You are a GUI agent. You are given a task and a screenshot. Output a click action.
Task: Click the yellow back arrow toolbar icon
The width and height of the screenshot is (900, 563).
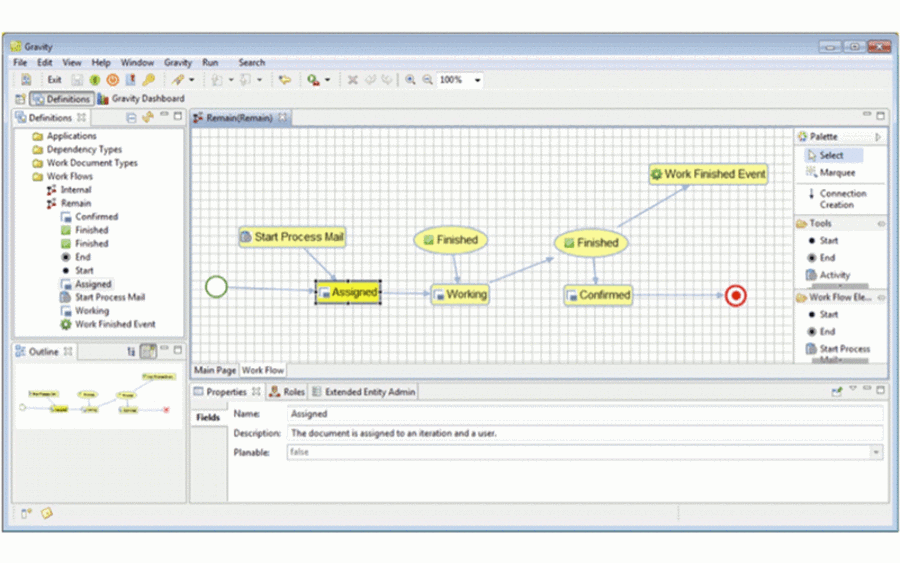pyautogui.click(x=285, y=80)
